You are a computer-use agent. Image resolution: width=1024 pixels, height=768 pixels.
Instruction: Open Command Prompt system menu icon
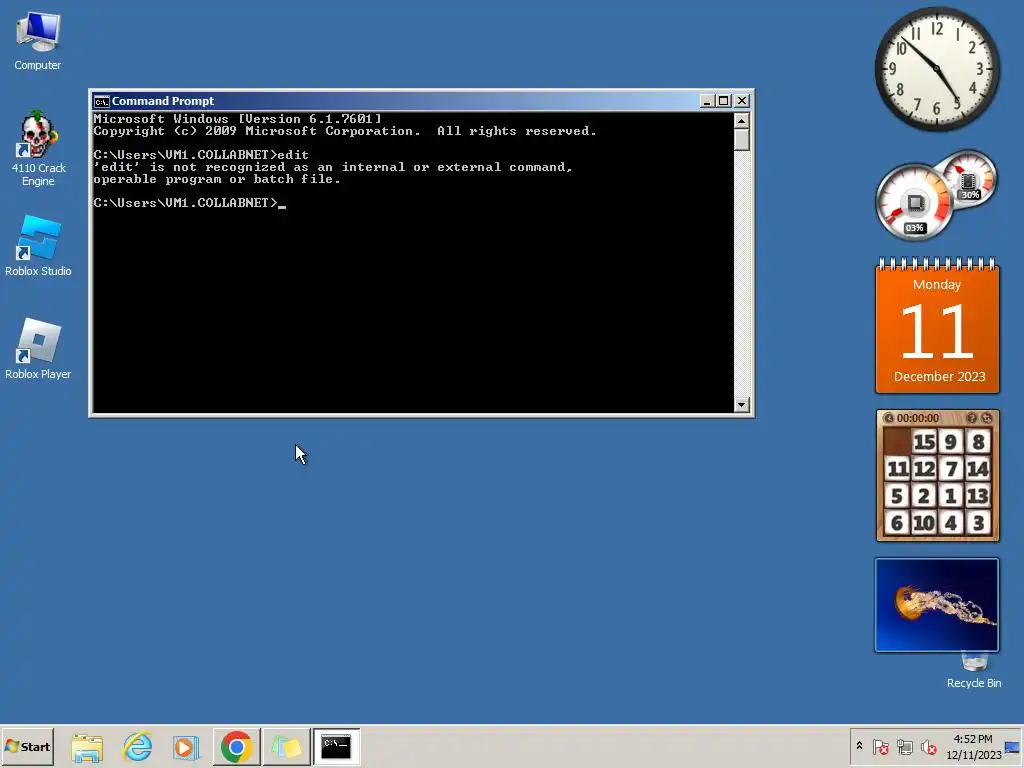tap(101, 101)
